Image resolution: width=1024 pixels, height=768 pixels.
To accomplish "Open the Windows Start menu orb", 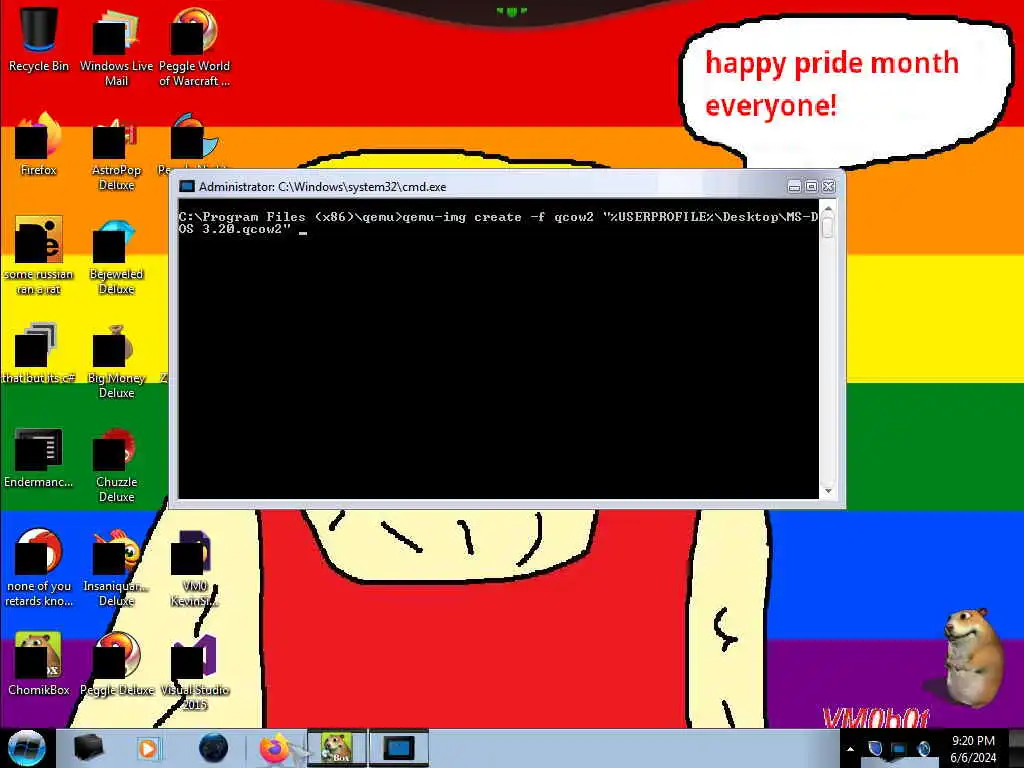I will [x=26, y=748].
